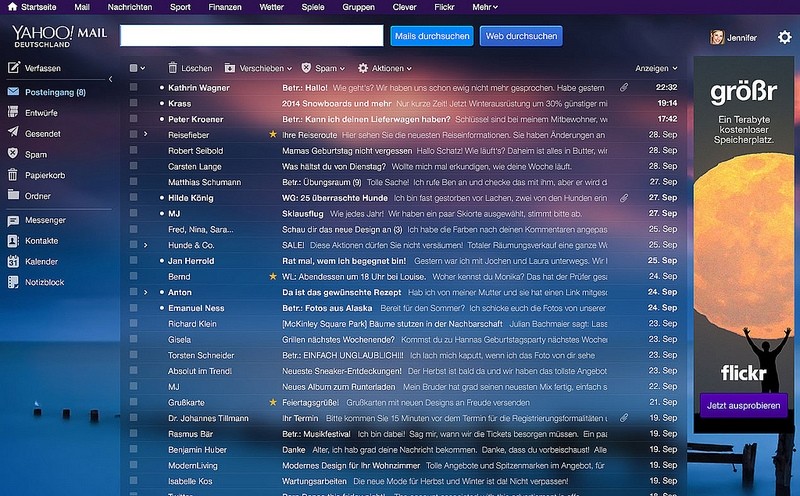Click the Verfassen compose pencil icon
800x496 pixels.
[x=14, y=67]
